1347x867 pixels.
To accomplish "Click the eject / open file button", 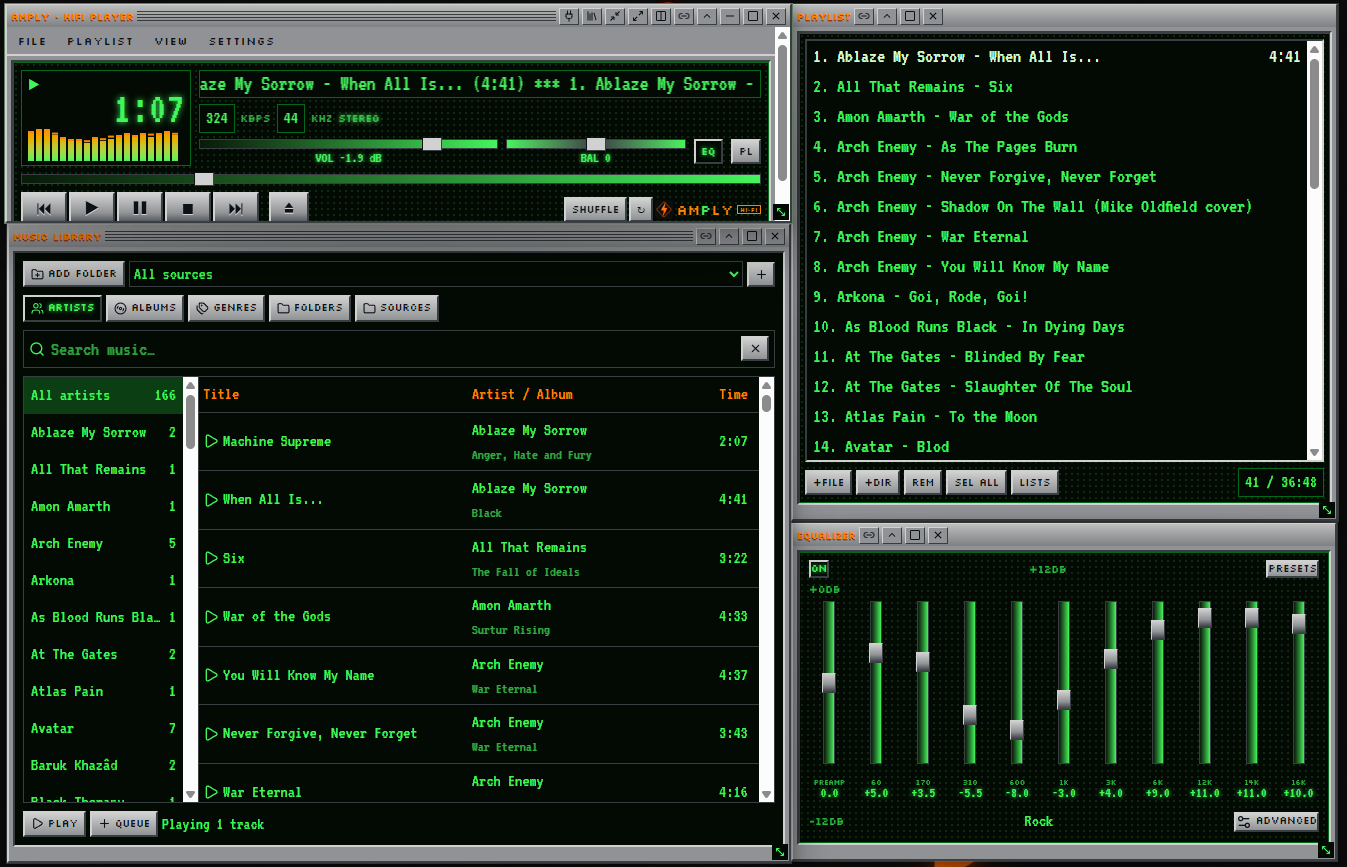I will [x=289, y=208].
